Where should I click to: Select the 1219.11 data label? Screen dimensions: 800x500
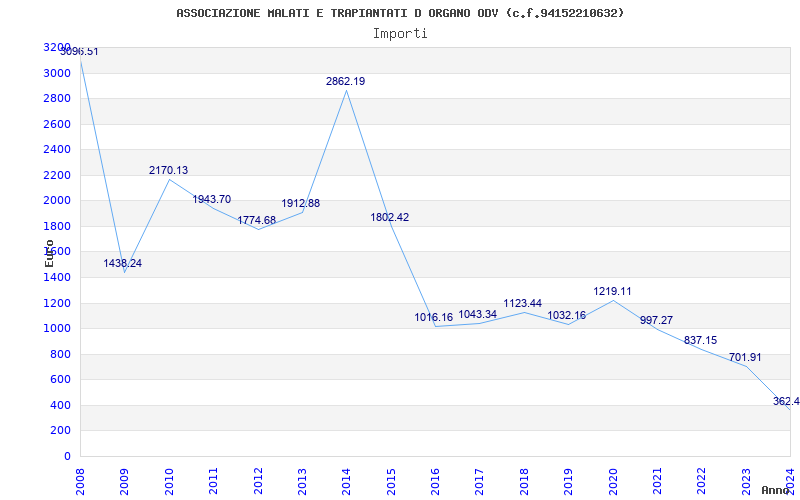612,291
